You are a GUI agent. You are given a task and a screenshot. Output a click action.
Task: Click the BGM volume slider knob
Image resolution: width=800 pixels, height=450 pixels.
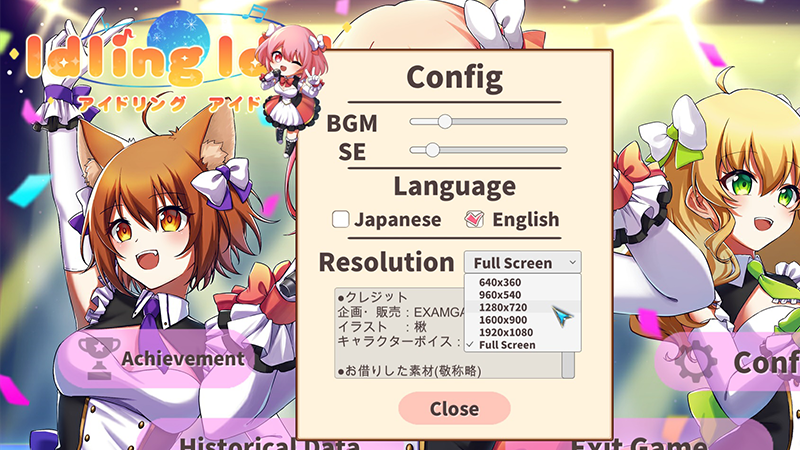click(445, 121)
